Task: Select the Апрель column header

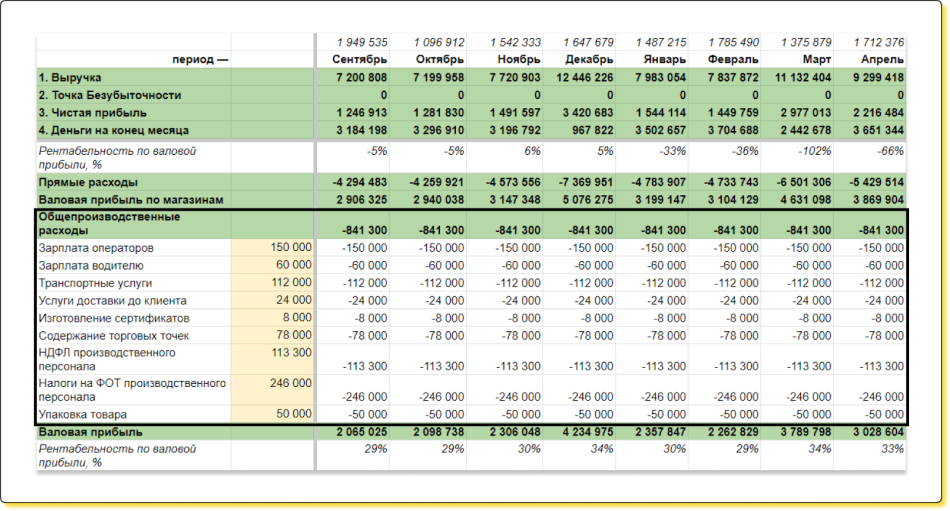Action: coord(882,59)
